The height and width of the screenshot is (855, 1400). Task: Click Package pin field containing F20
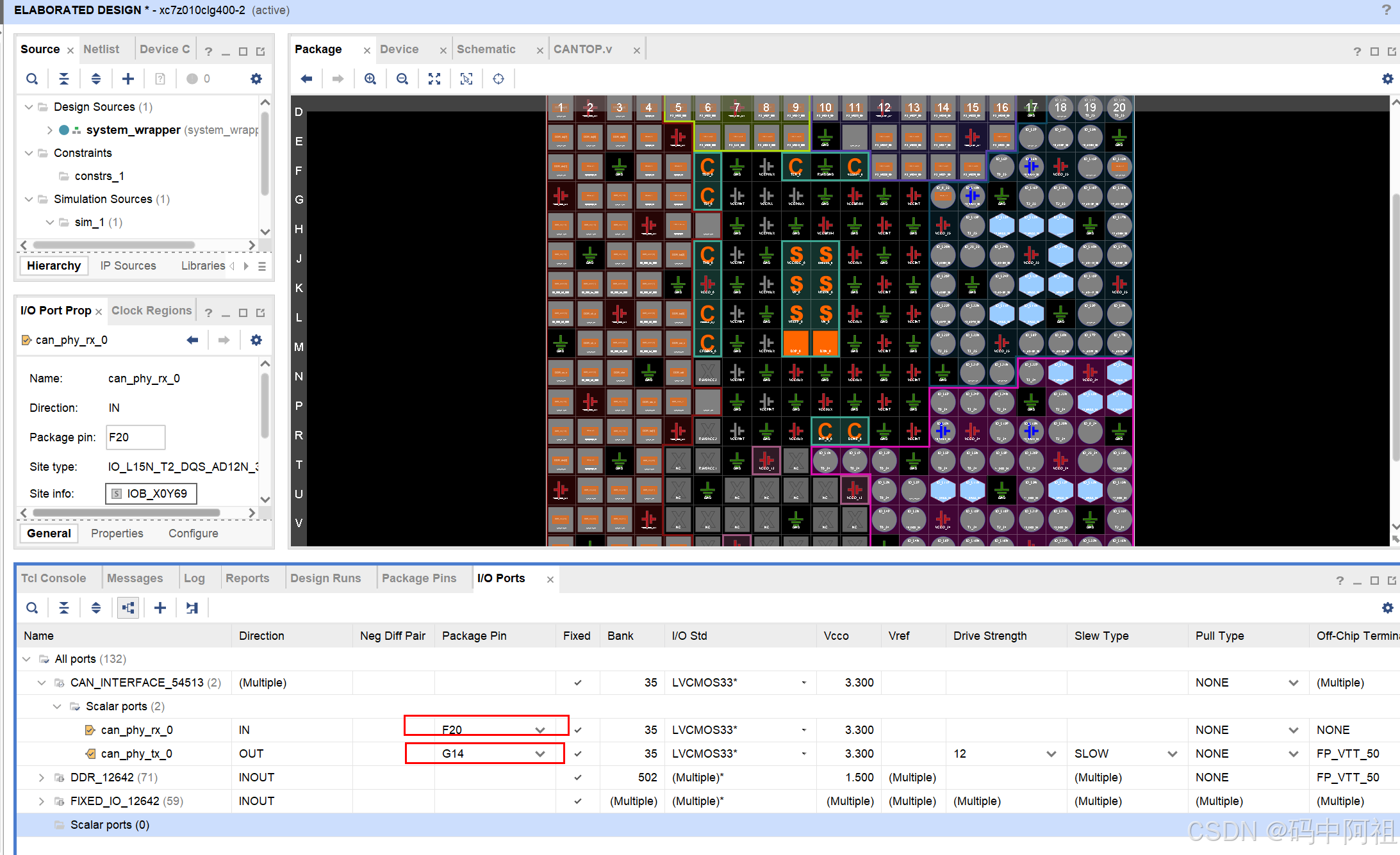(x=135, y=437)
